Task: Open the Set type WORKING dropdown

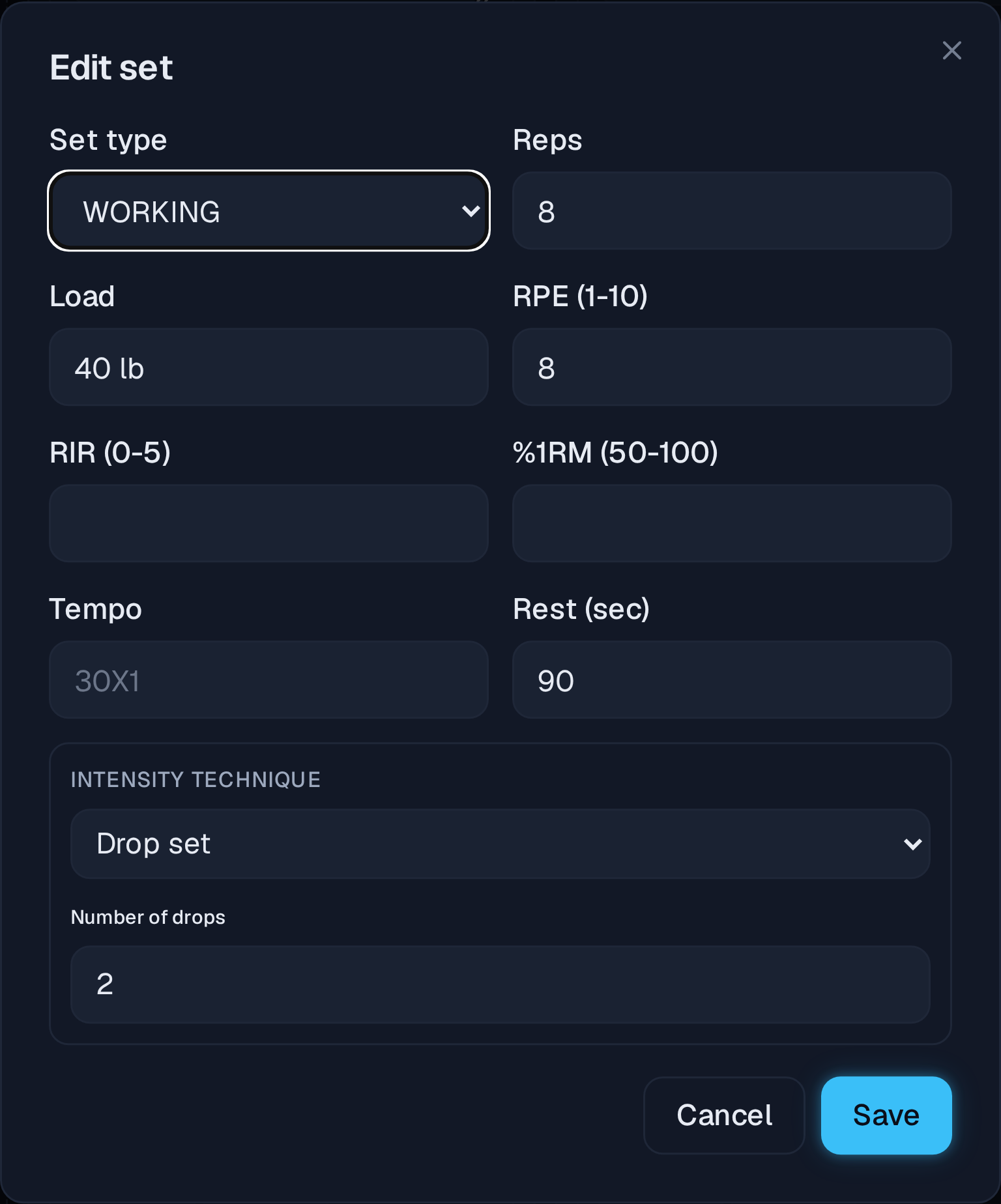Action: [268, 211]
